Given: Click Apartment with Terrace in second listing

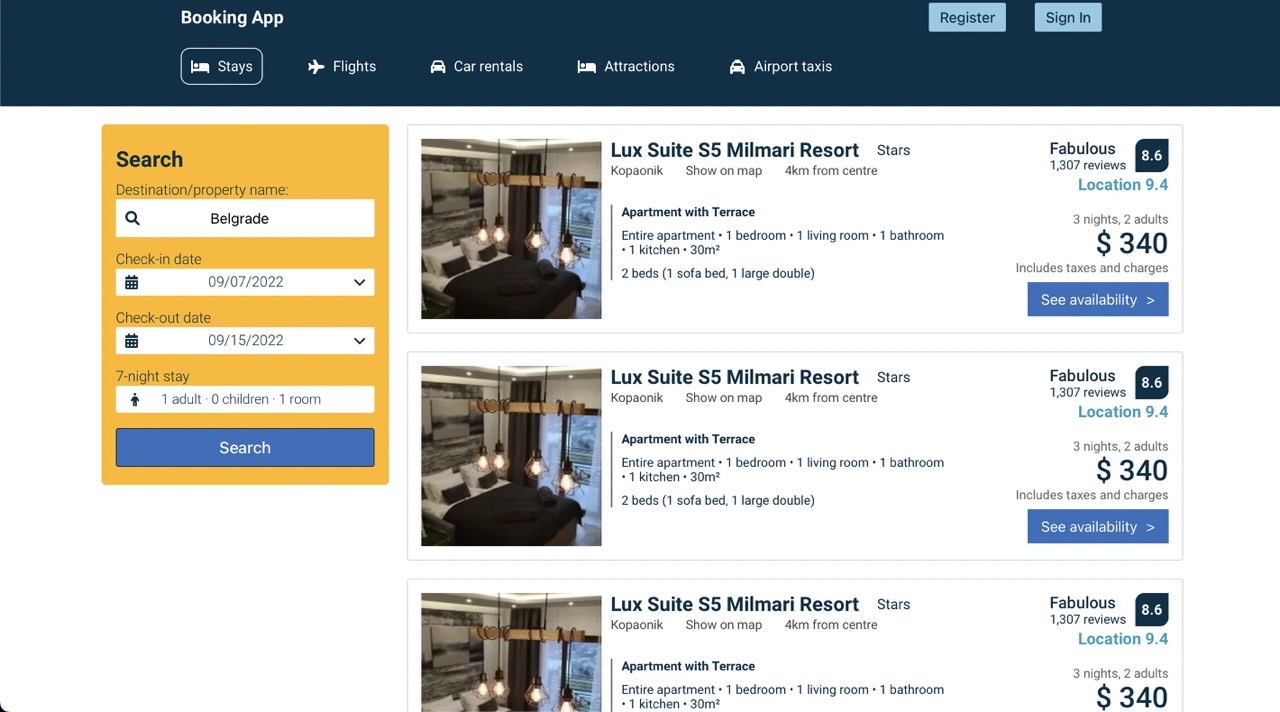Looking at the screenshot, I should [x=688, y=439].
